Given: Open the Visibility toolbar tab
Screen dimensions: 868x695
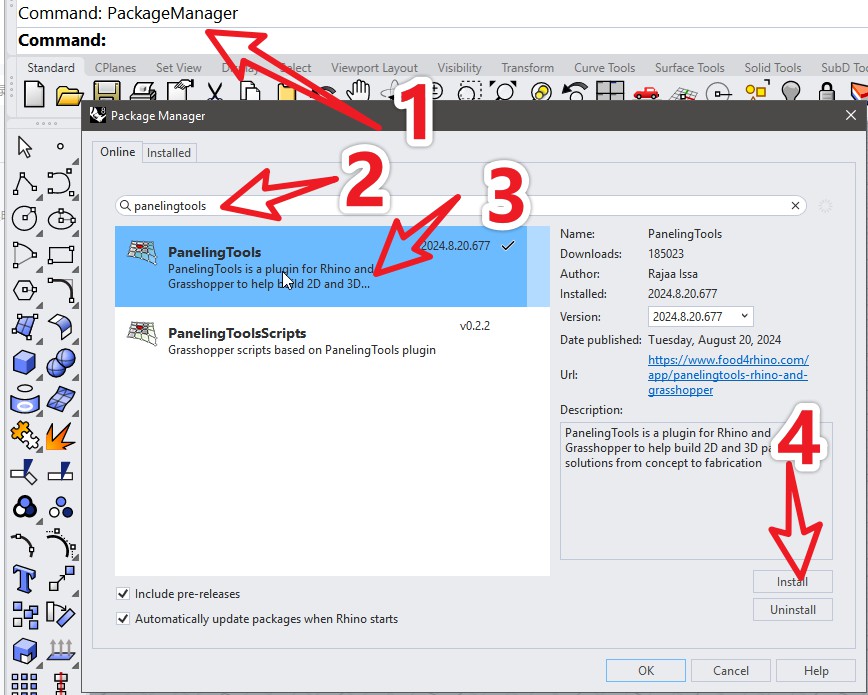Looking at the screenshot, I should click(x=459, y=68).
